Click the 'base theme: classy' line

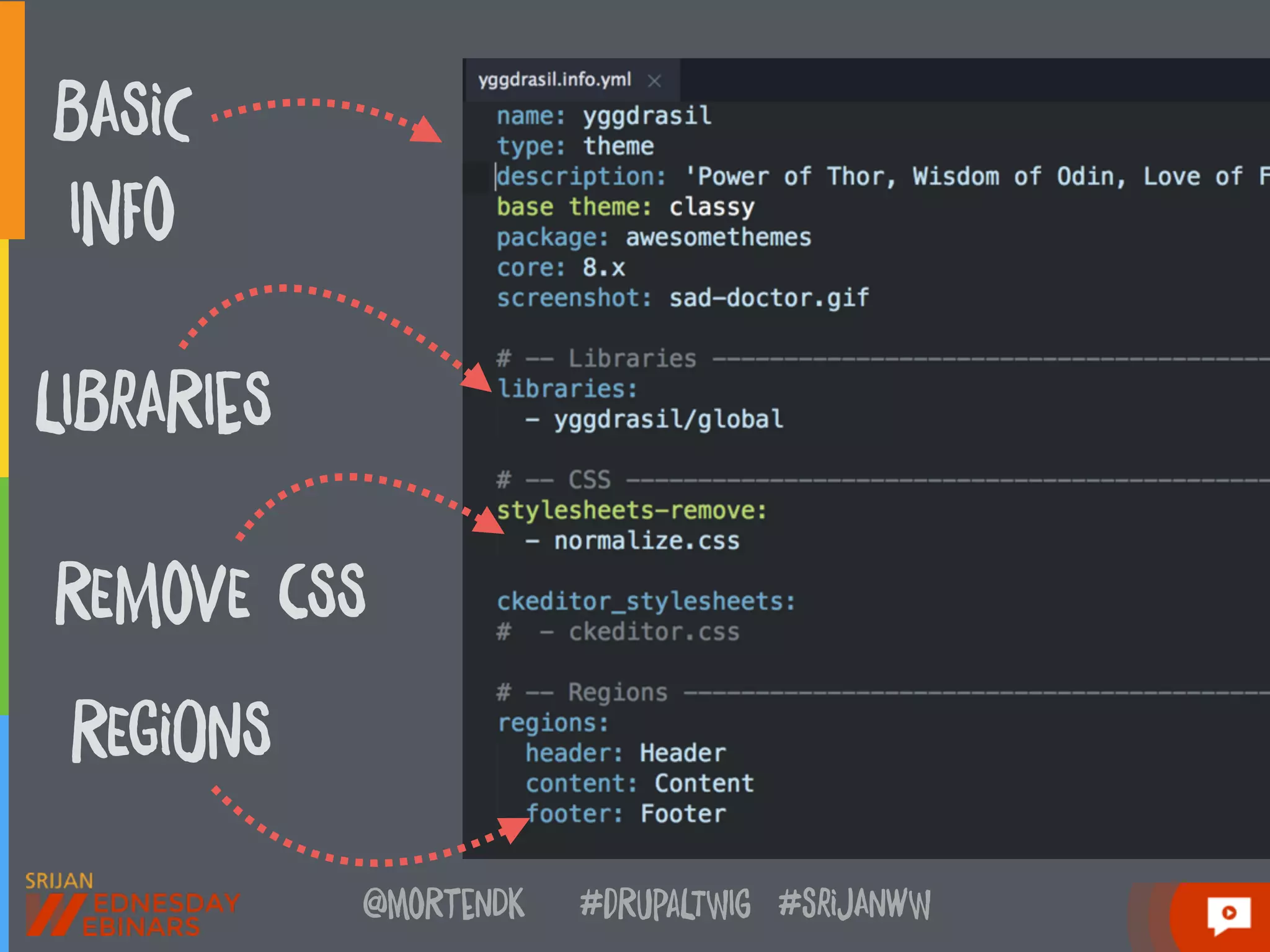coord(625,207)
